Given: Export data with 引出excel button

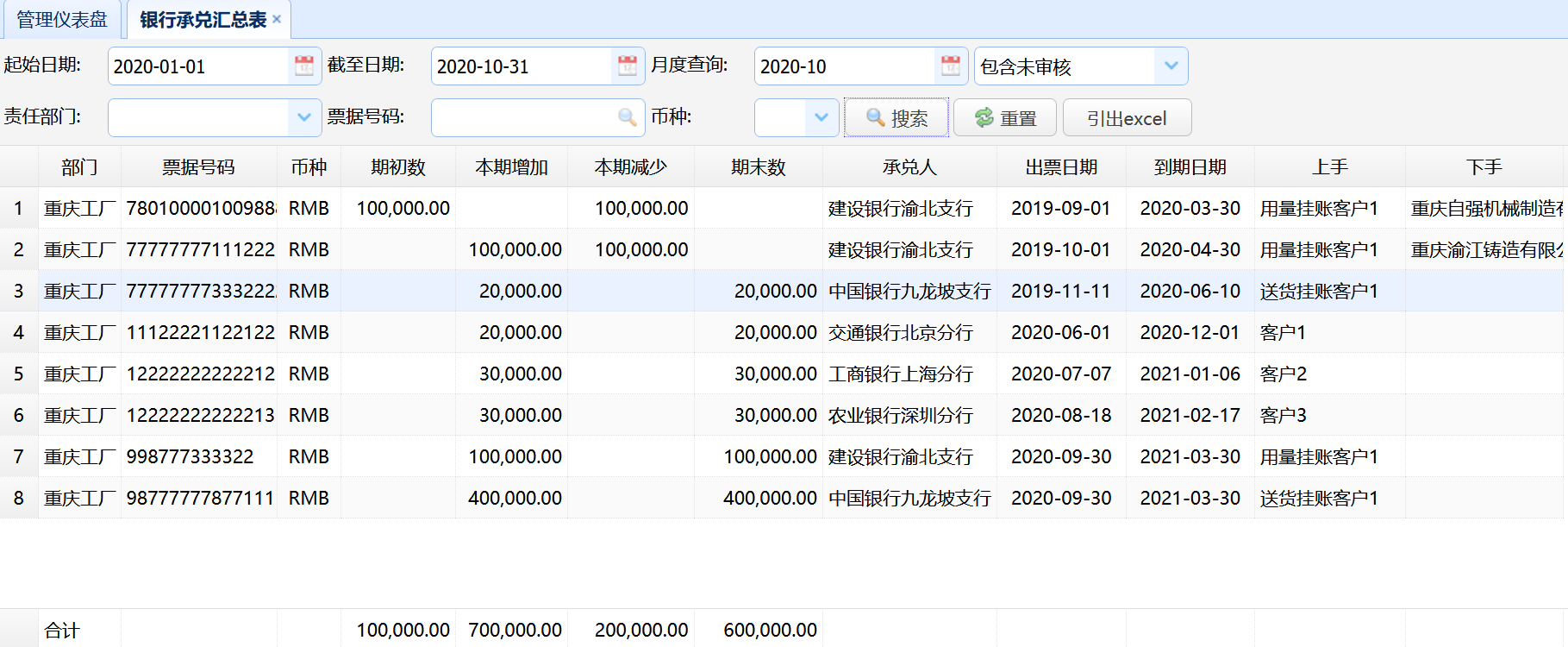Looking at the screenshot, I should 1127,117.
